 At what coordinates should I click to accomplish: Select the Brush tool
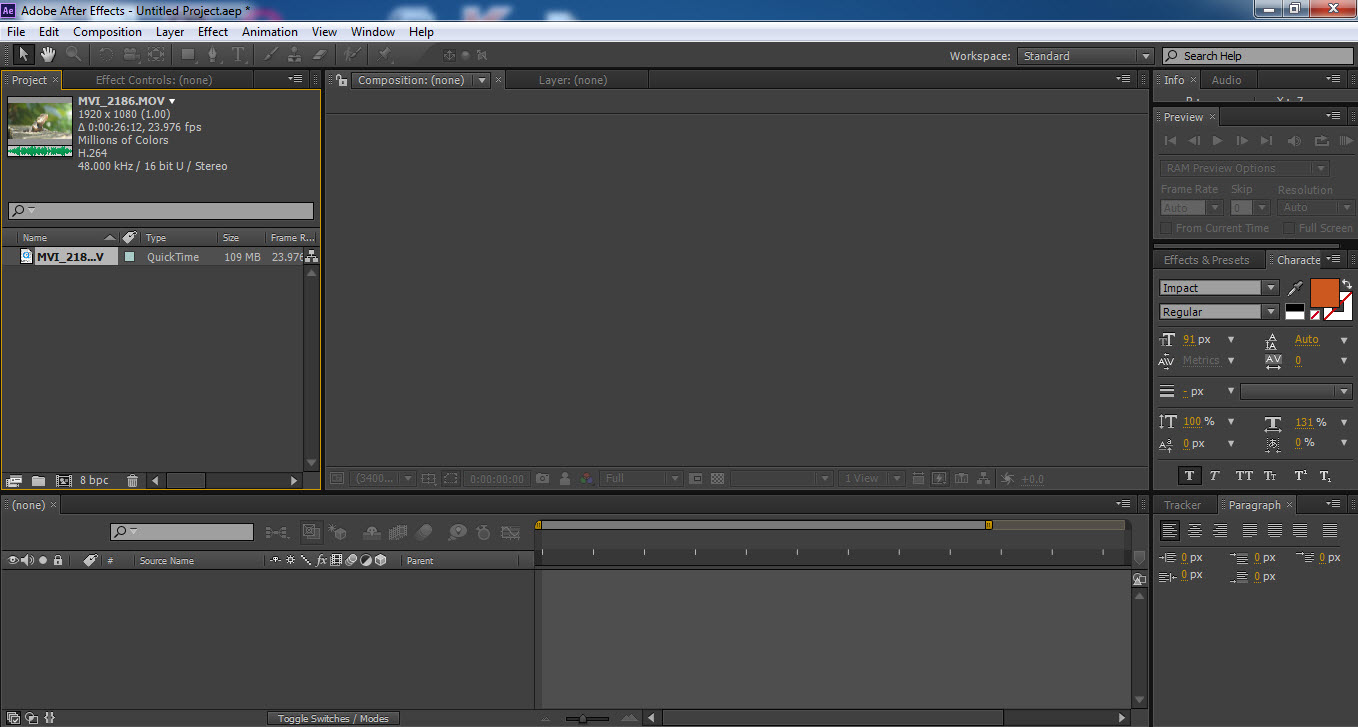point(271,55)
